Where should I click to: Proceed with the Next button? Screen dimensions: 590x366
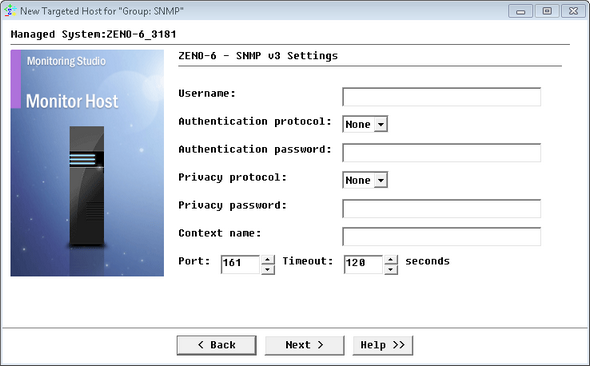pos(304,345)
